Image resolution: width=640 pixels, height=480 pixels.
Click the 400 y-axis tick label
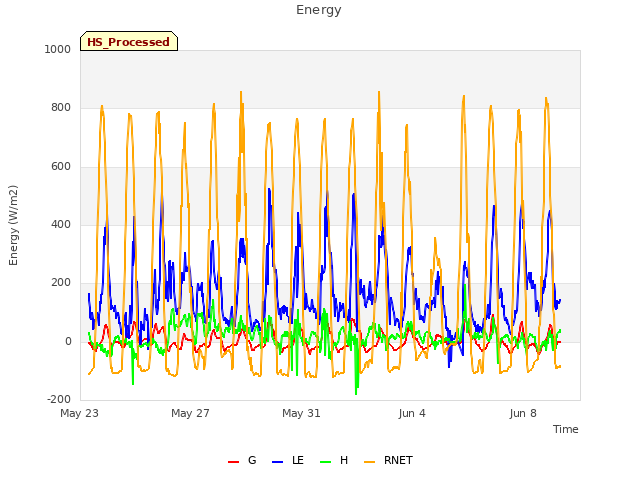point(61,224)
